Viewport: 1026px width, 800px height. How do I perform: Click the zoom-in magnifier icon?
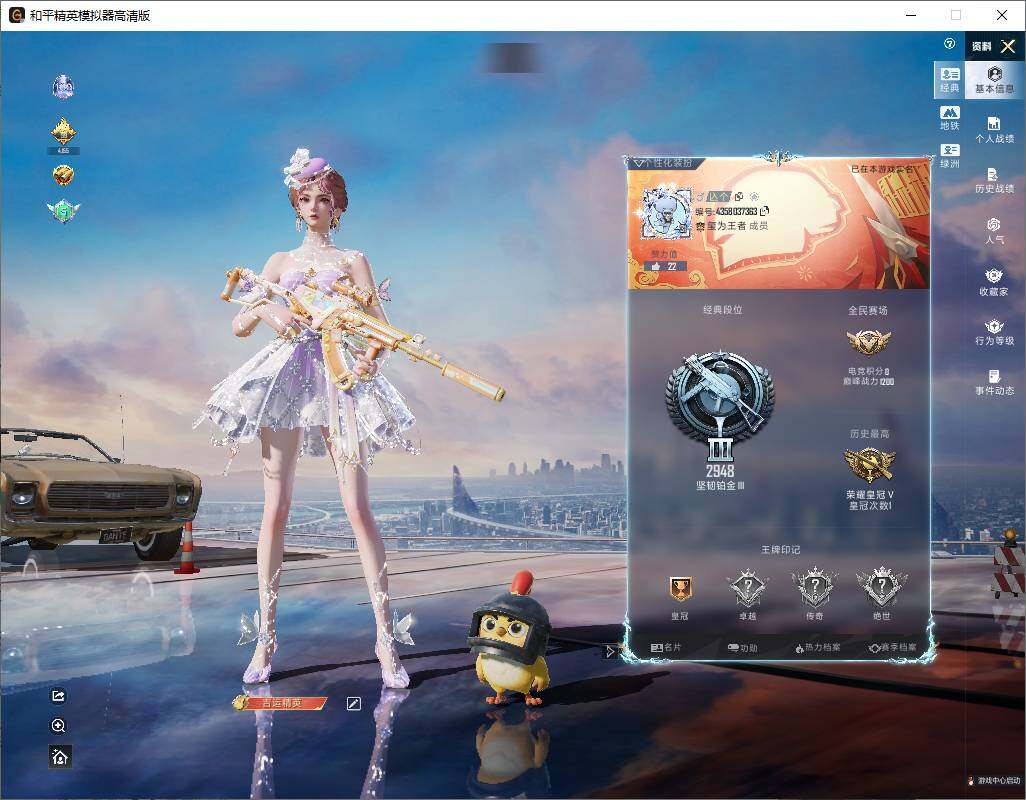pyautogui.click(x=58, y=725)
